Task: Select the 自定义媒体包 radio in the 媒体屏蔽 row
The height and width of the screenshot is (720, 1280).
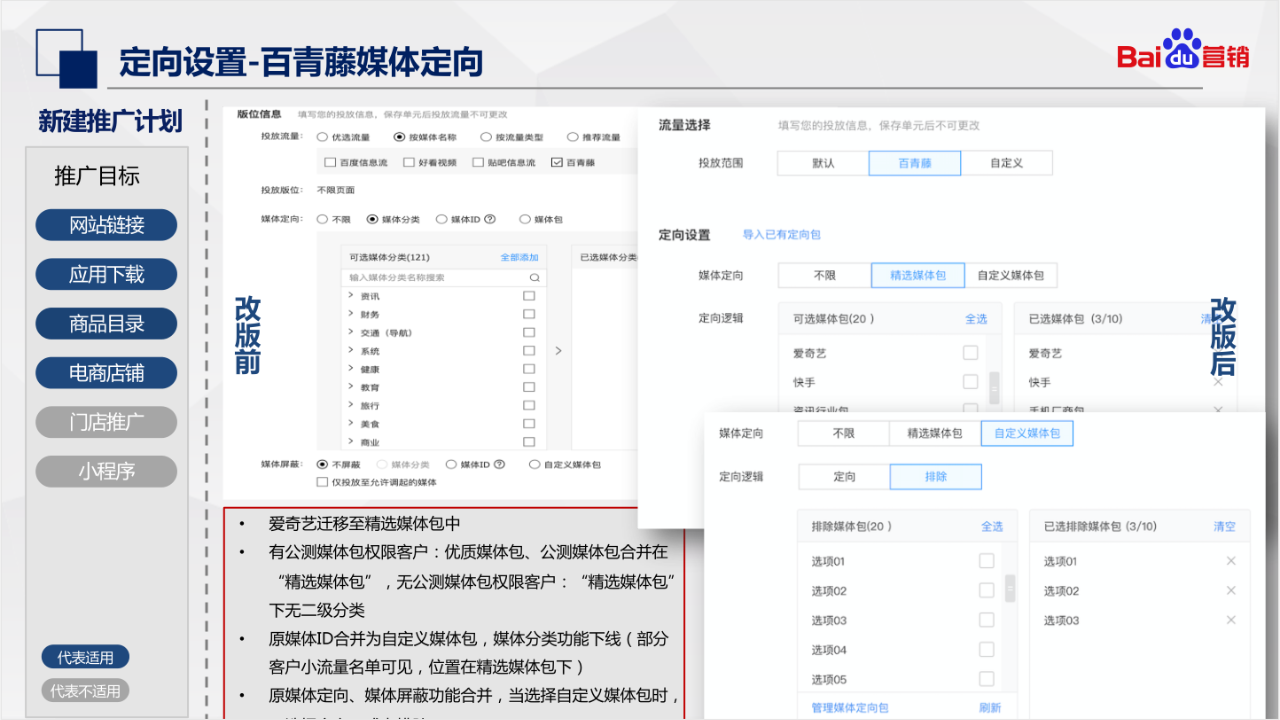Action: click(534, 464)
